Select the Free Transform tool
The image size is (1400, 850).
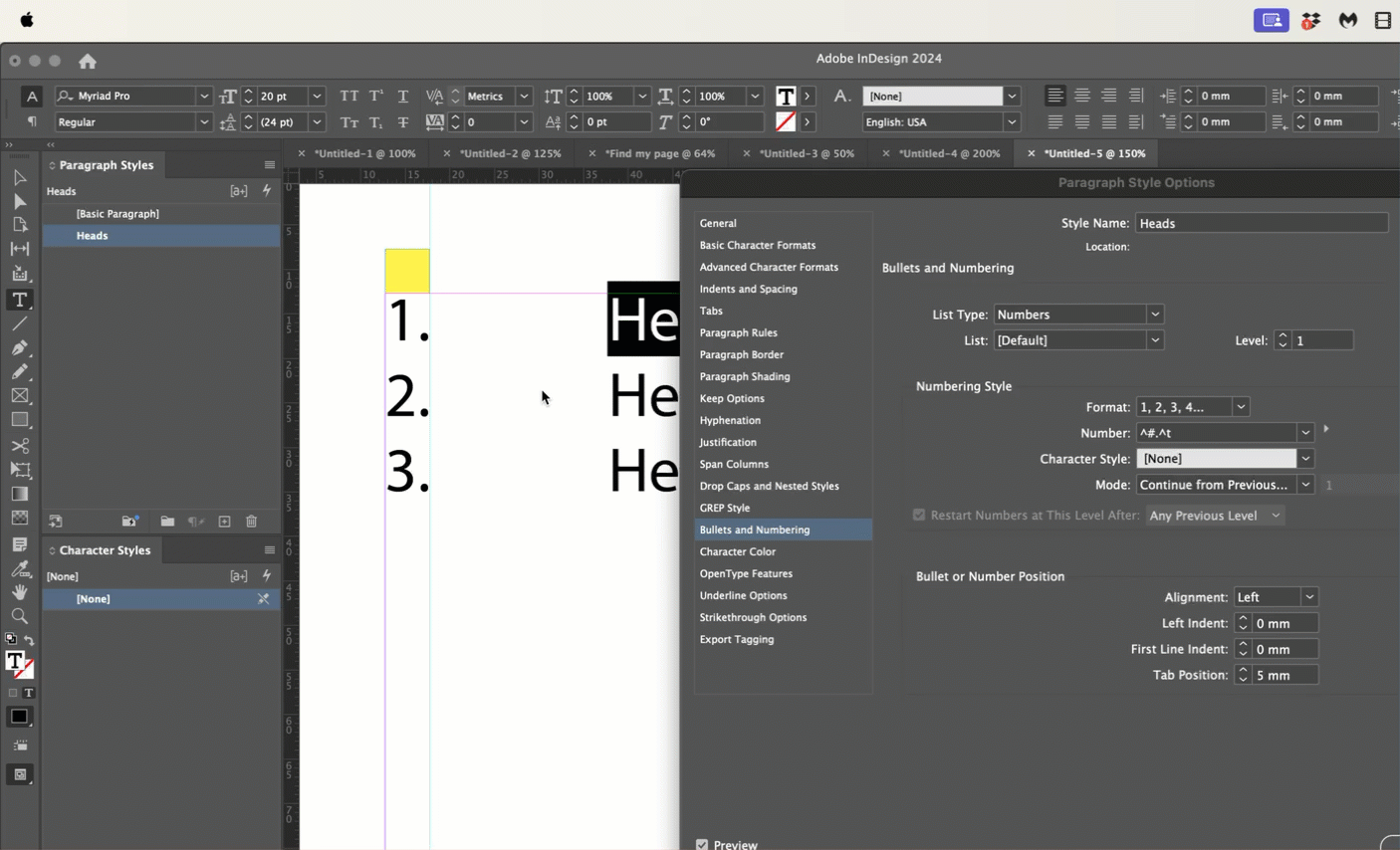pyautogui.click(x=19, y=470)
